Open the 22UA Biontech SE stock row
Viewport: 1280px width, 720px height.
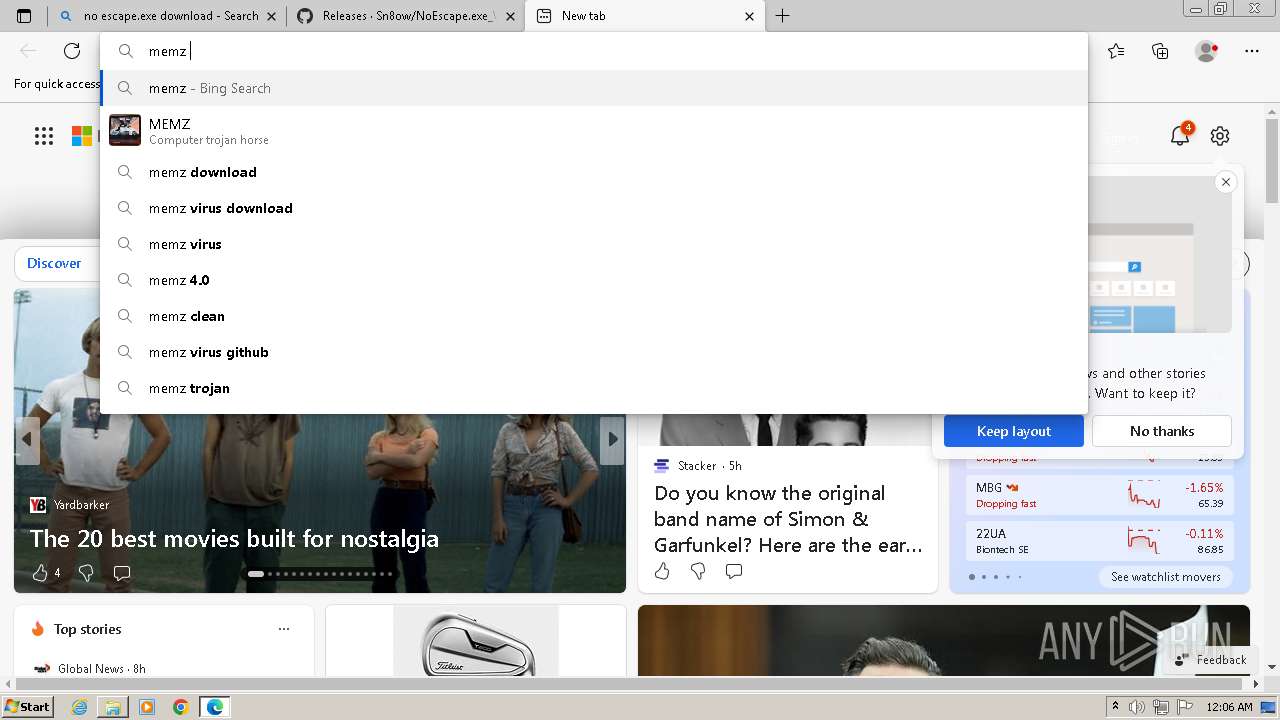1099,541
